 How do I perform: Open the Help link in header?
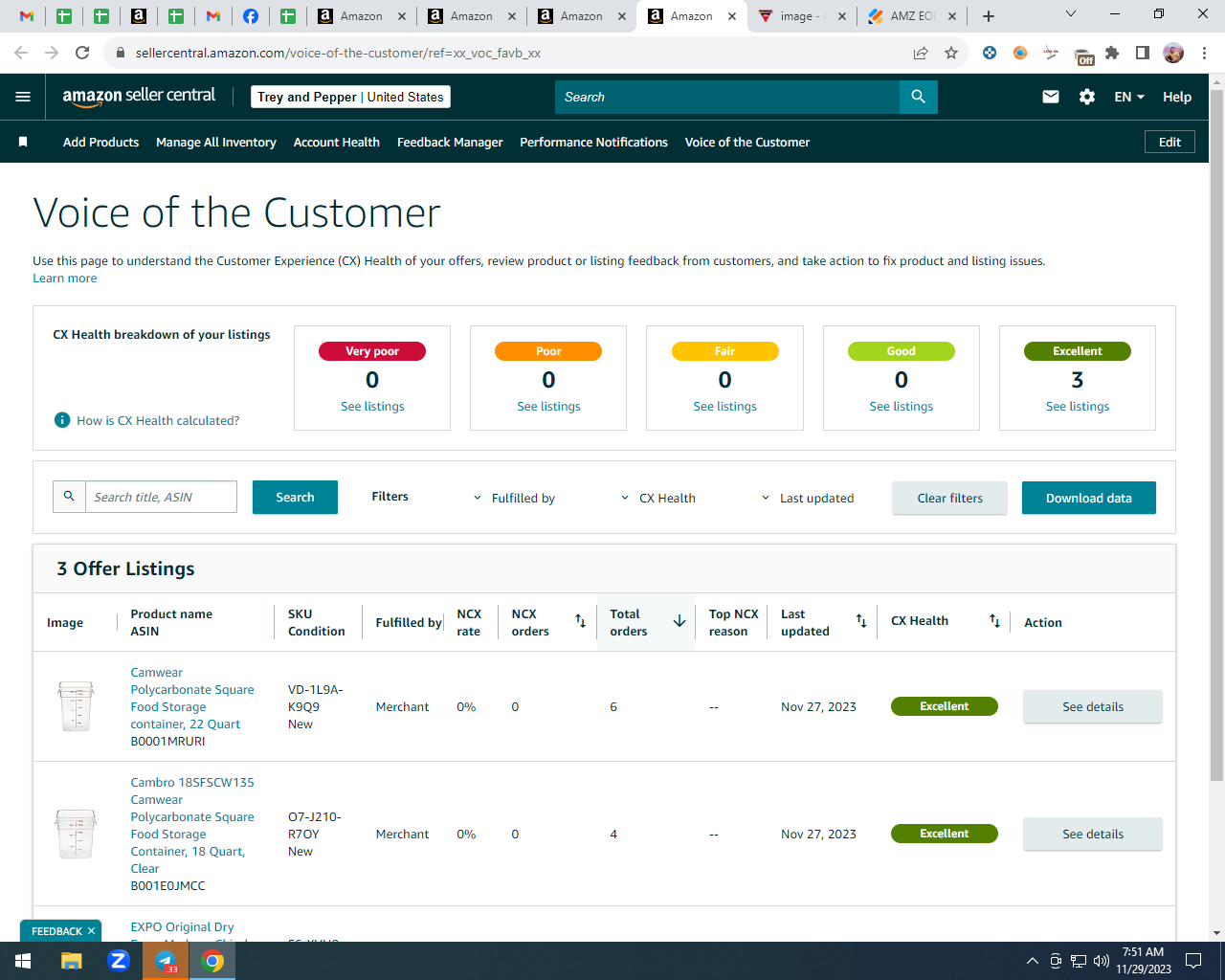point(1177,97)
